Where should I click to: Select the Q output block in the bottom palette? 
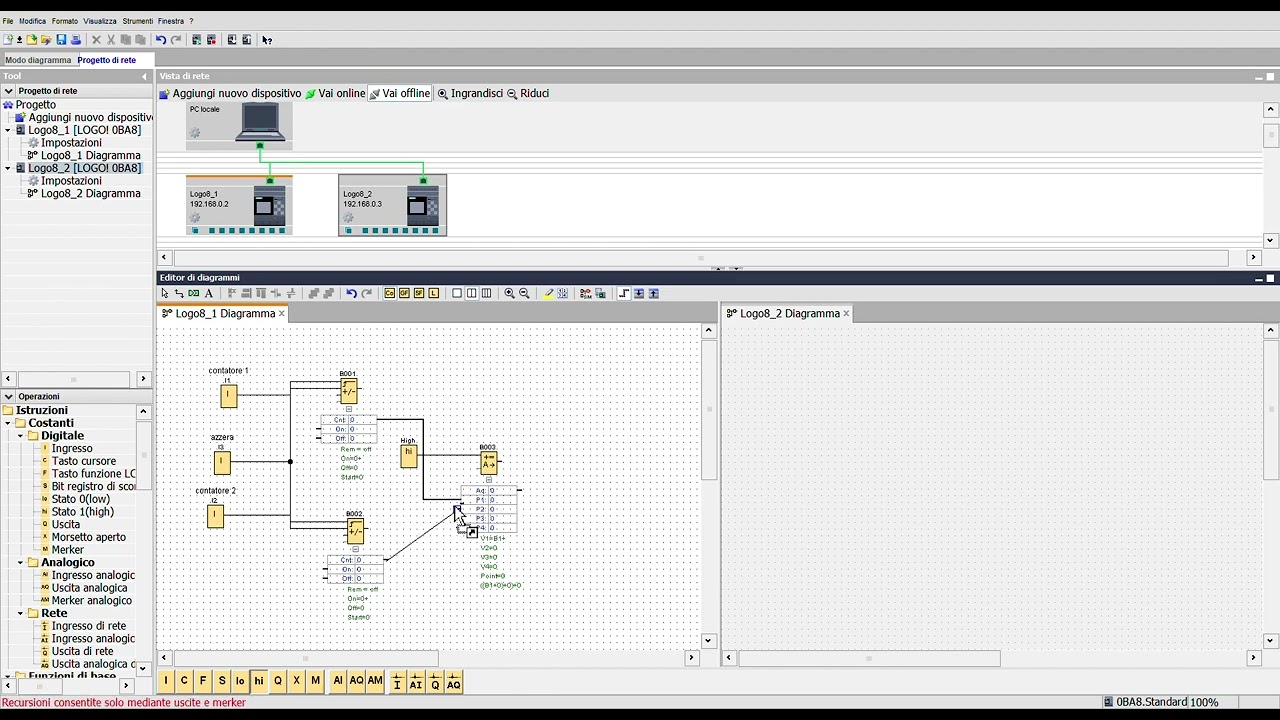pos(278,681)
